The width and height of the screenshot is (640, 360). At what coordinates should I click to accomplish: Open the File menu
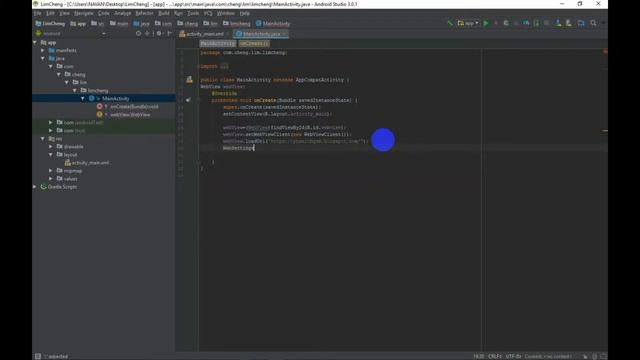point(38,13)
